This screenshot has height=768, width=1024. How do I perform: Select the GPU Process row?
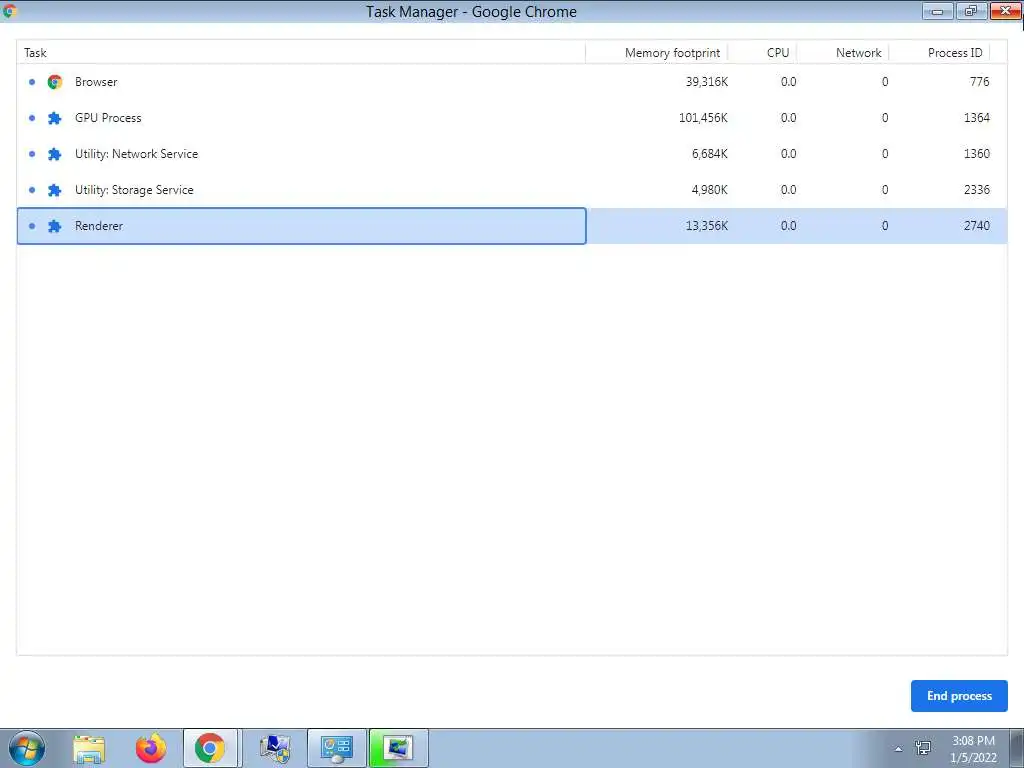pyautogui.click(x=512, y=118)
